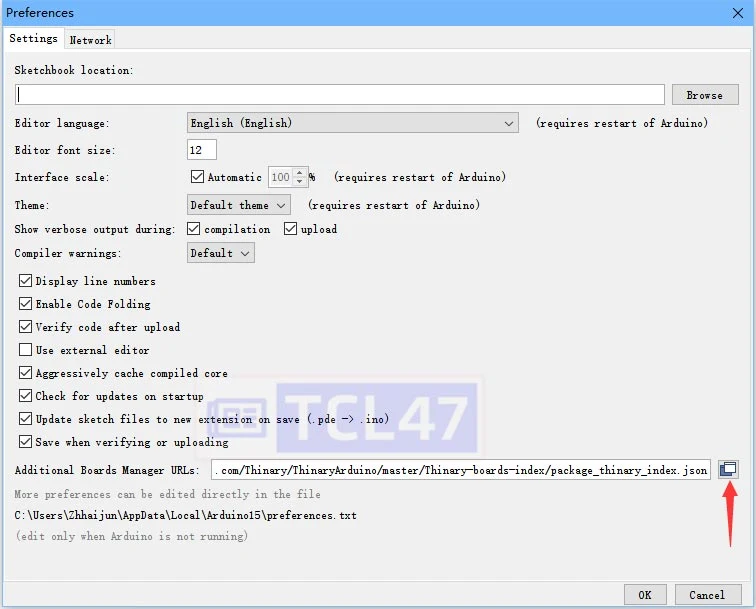The width and height of the screenshot is (756, 609).
Task: Toggle Display line numbers checkbox
Action: point(26,281)
